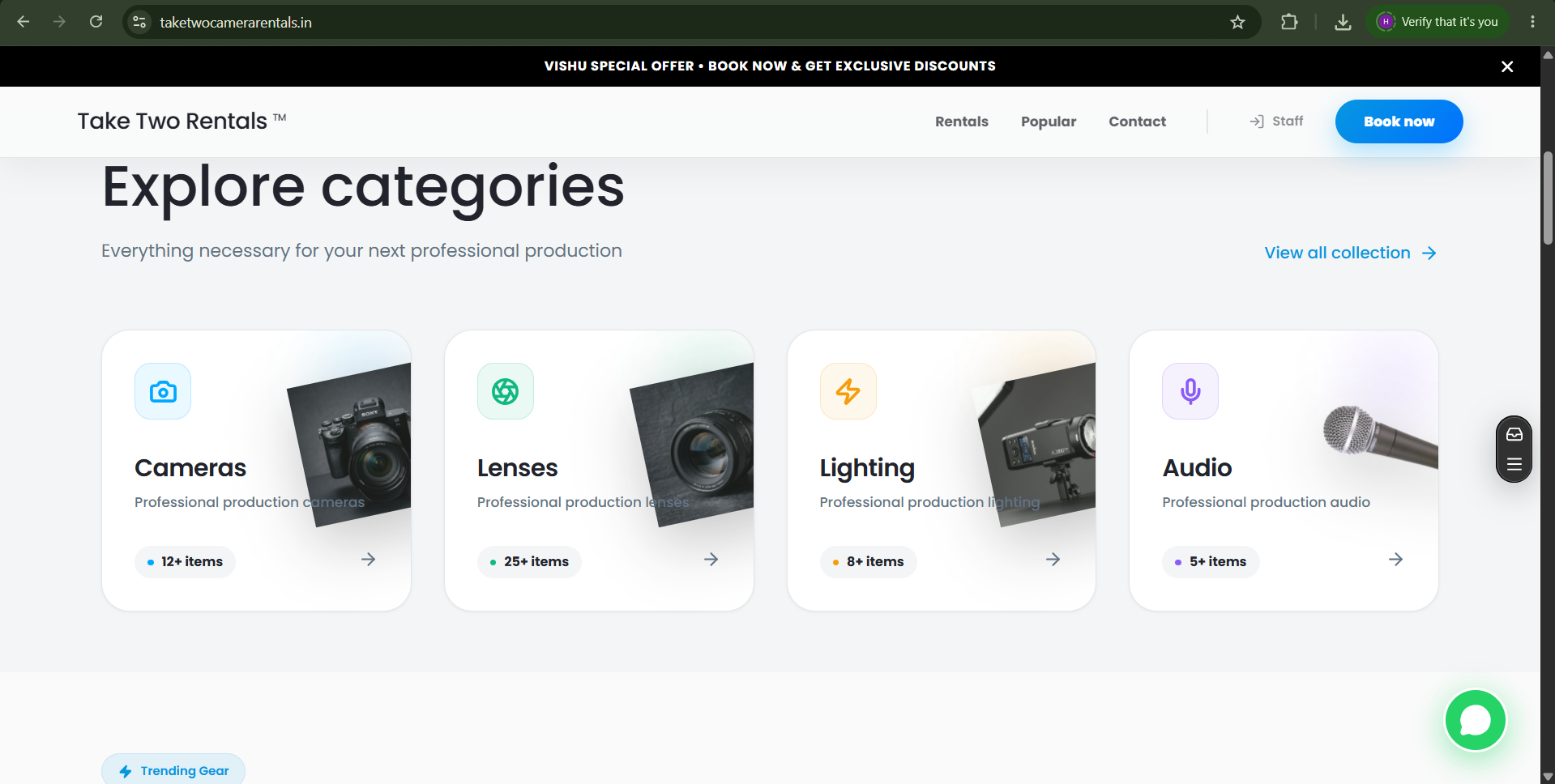This screenshot has height=784, width=1555.
Task: Dismiss the Vishu special offer banner
Action: pyautogui.click(x=1507, y=66)
